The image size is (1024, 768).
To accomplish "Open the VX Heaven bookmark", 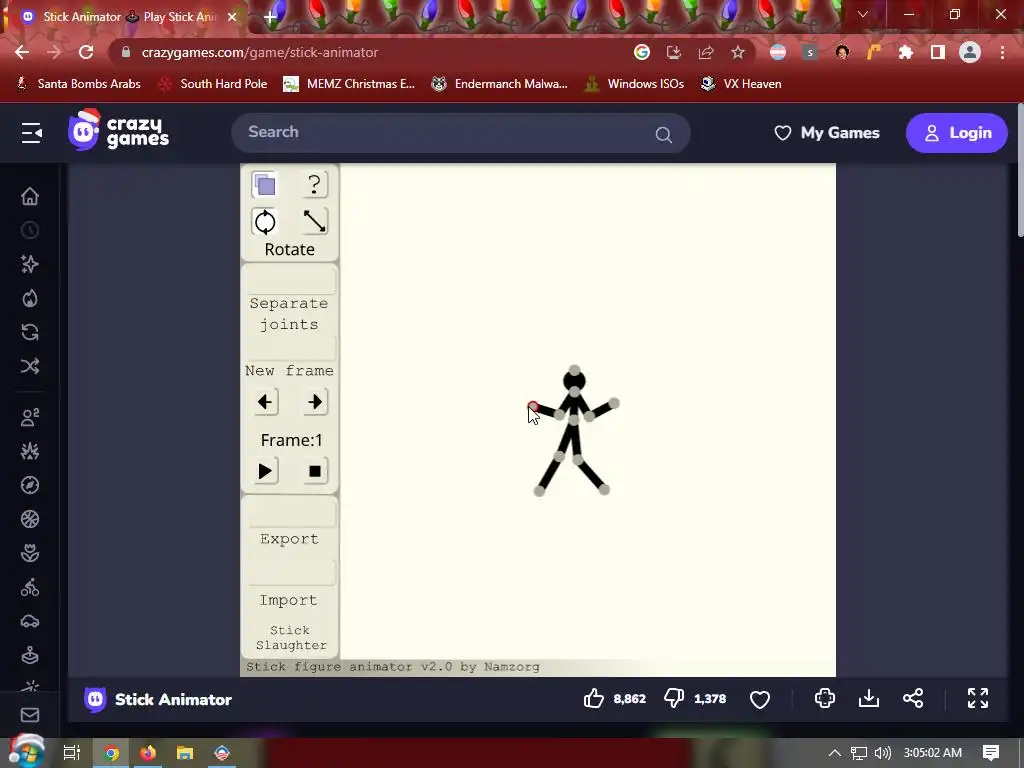I will 741,84.
